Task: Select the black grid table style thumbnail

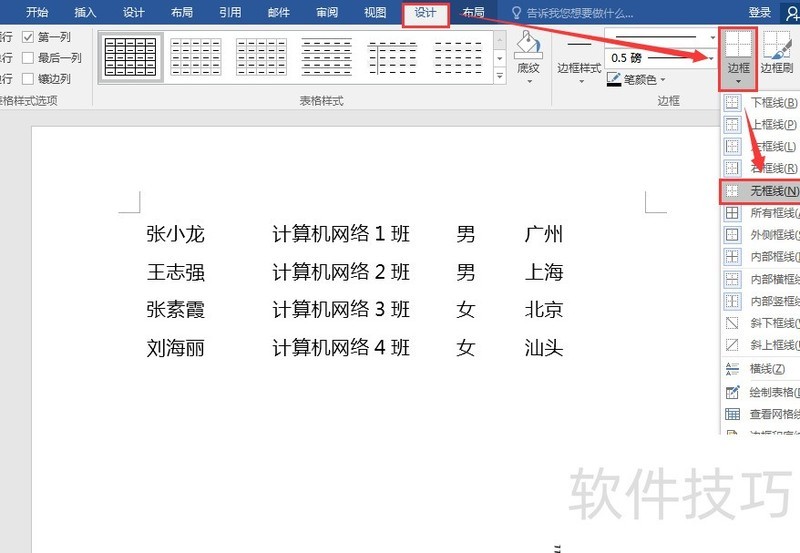Action: point(131,57)
